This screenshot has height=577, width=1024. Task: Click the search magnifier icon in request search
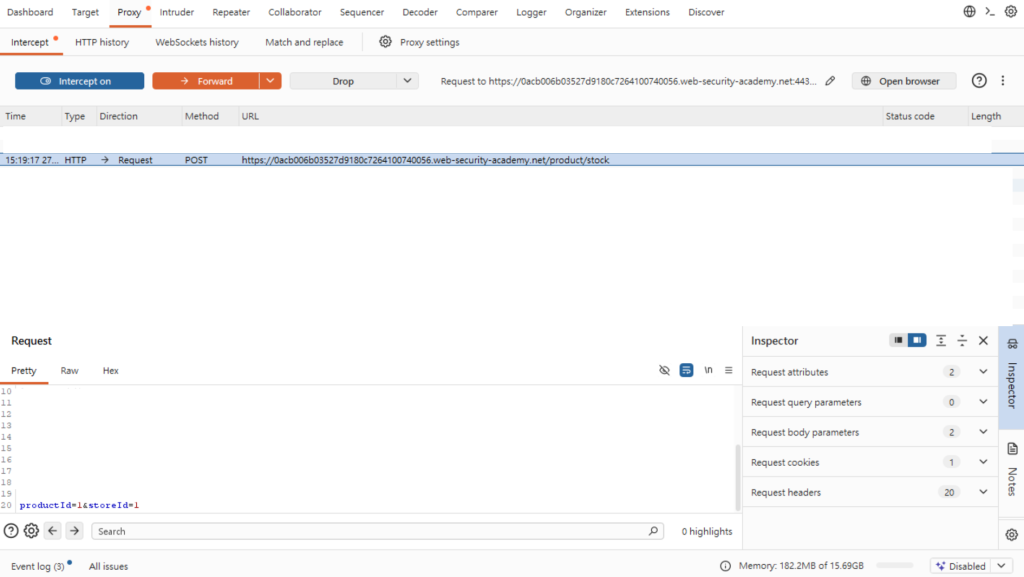coord(653,531)
